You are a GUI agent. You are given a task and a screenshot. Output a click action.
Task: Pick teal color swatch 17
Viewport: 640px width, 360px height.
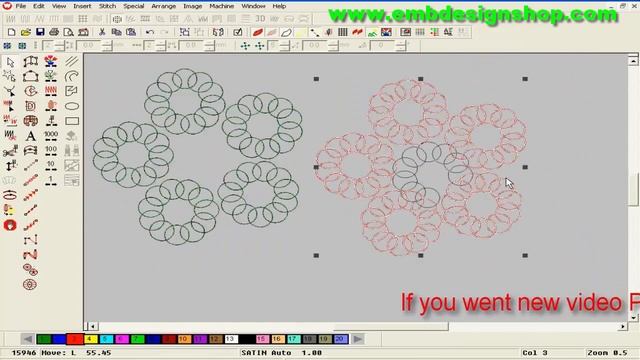(x=293, y=339)
